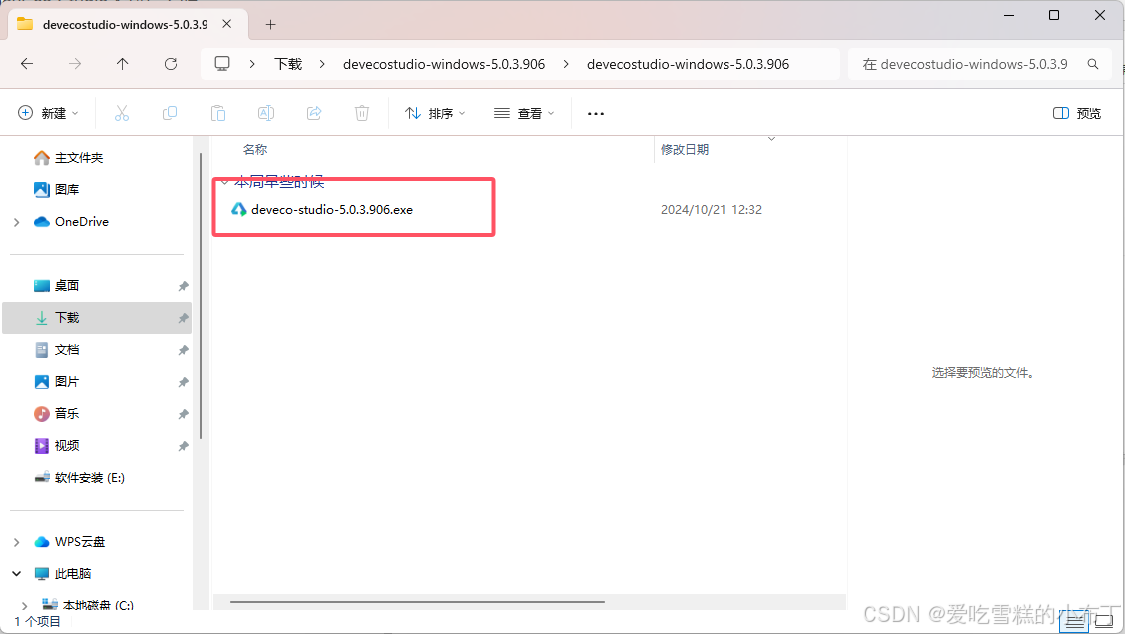Click the Delete trash icon
Image resolution: width=1125 pixels, height=634 pixels.
click(x=362, y=113)
